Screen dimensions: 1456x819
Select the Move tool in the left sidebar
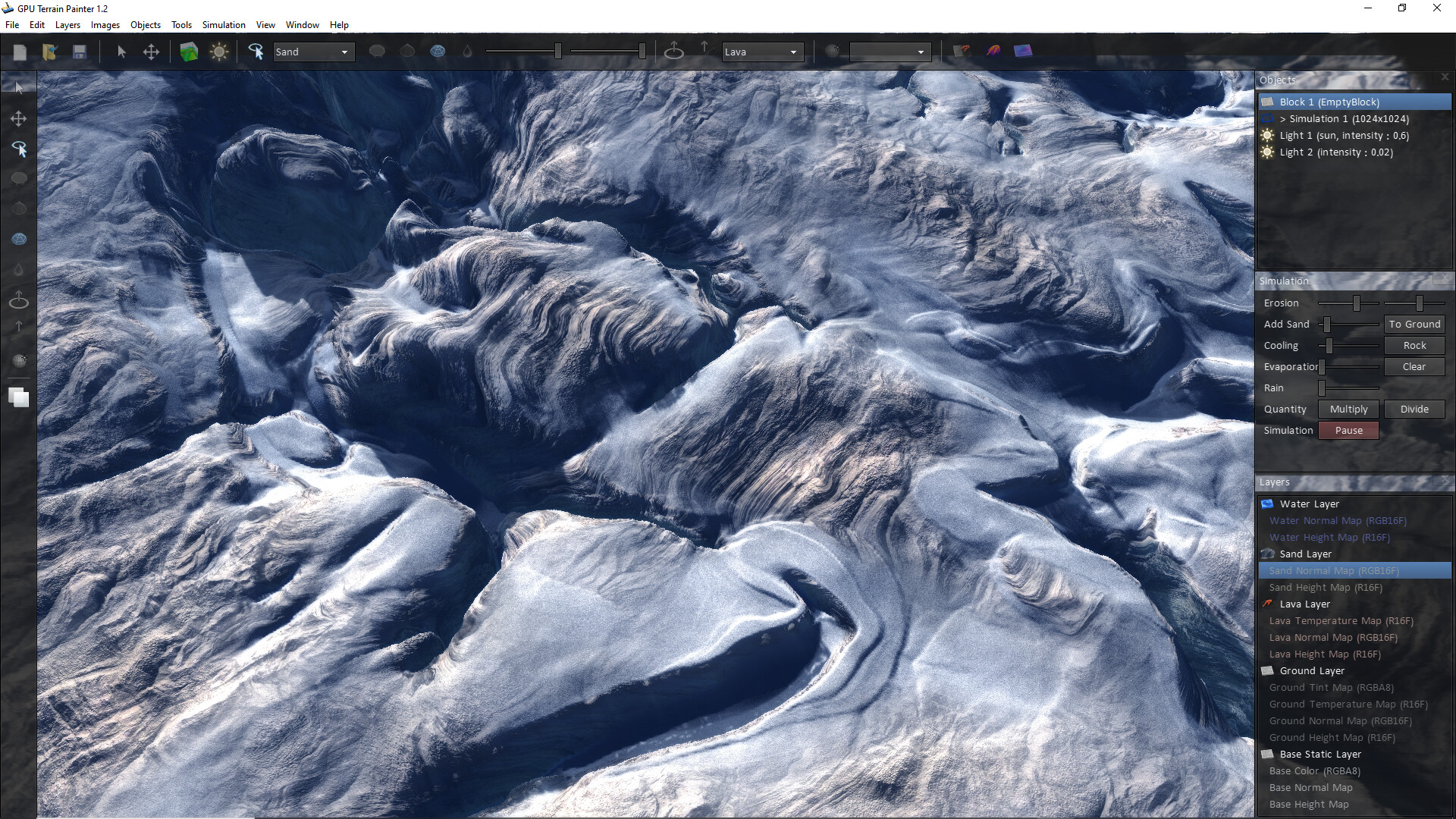click(x=18, y=118)
